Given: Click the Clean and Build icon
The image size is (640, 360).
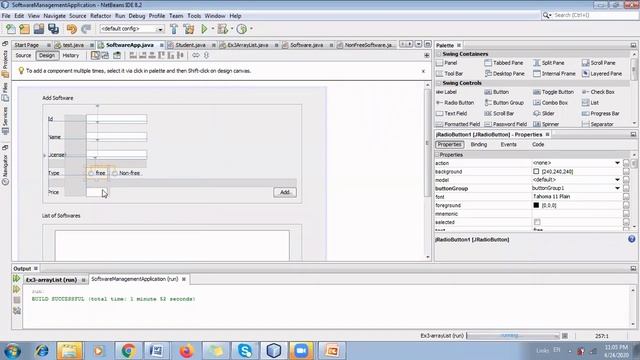Looking at the screenshot, I should (x=189, y=29).
